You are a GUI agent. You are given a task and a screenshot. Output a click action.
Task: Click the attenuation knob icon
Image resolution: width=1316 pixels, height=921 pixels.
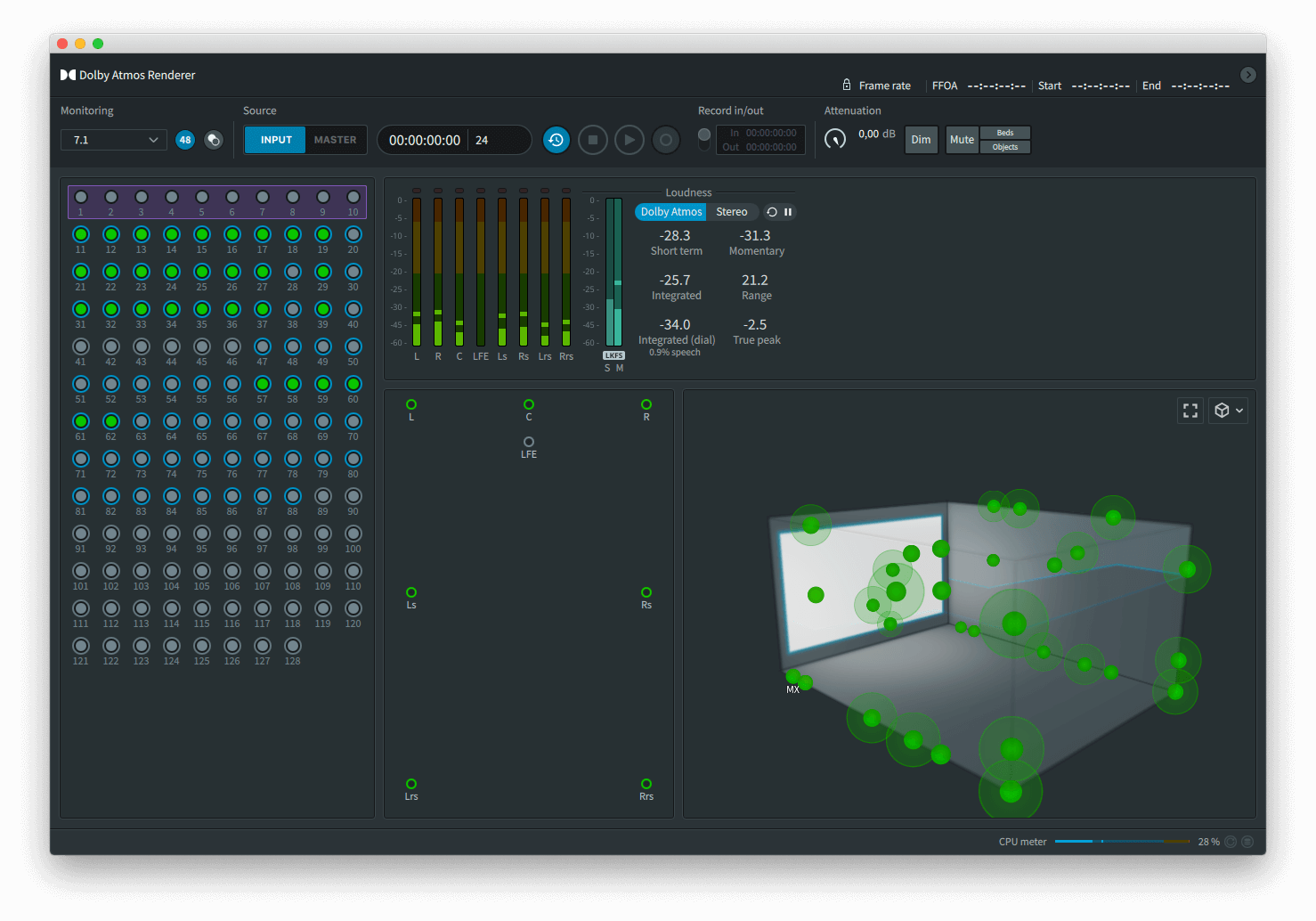pyautogui.click(x=835, y=139)
